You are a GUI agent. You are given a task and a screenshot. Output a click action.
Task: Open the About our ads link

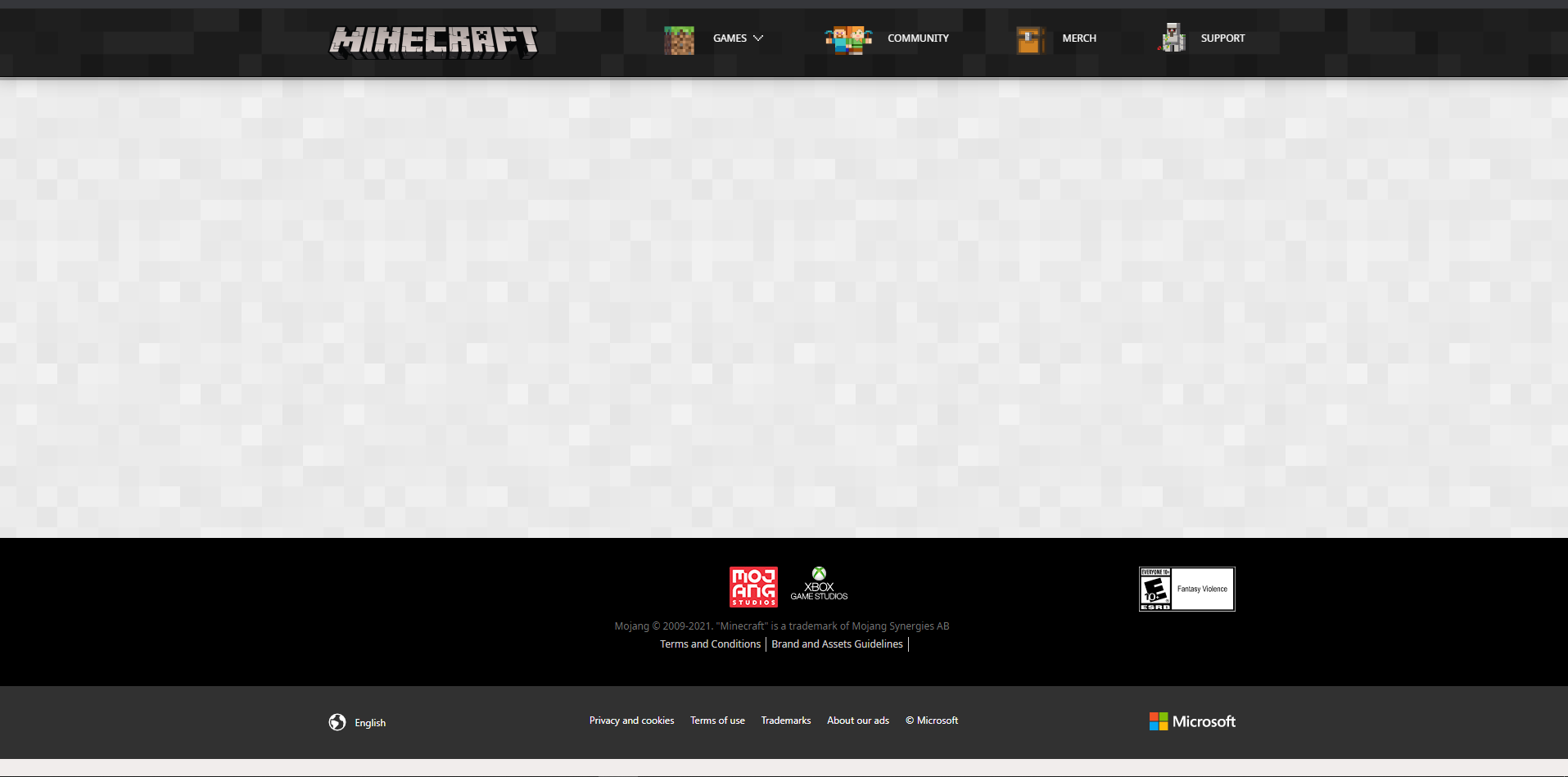click(858, 721)
